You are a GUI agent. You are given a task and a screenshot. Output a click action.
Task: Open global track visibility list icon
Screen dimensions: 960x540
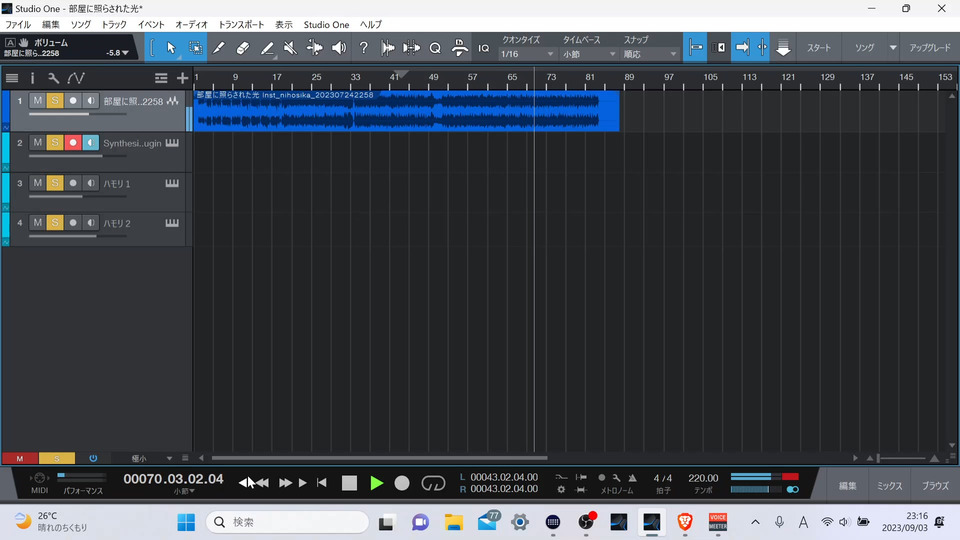point(161,78)
